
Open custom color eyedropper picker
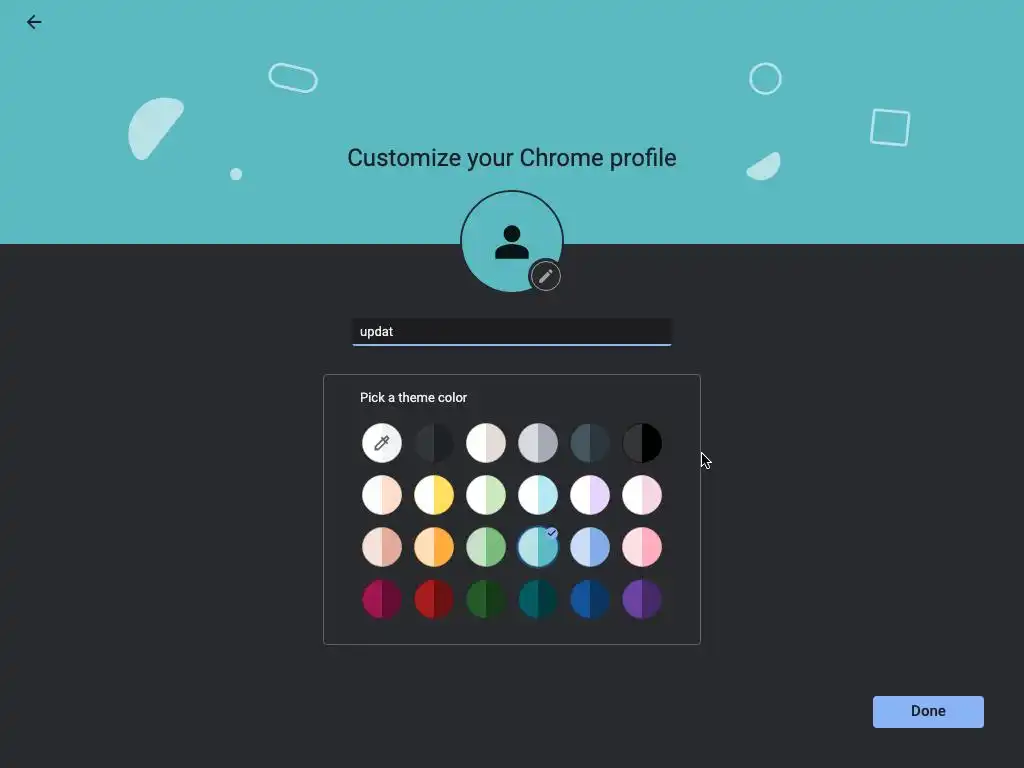pos(382,443)
